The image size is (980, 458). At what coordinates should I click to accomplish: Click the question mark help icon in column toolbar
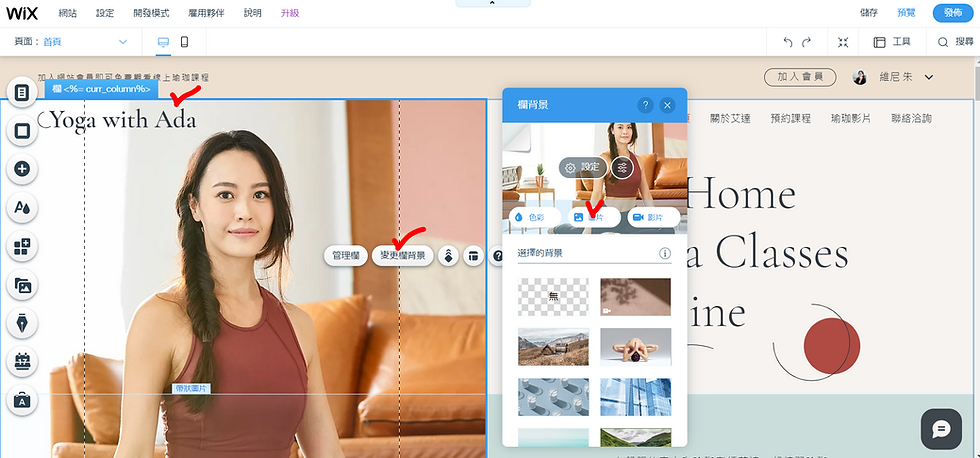[x=498, y=256]
